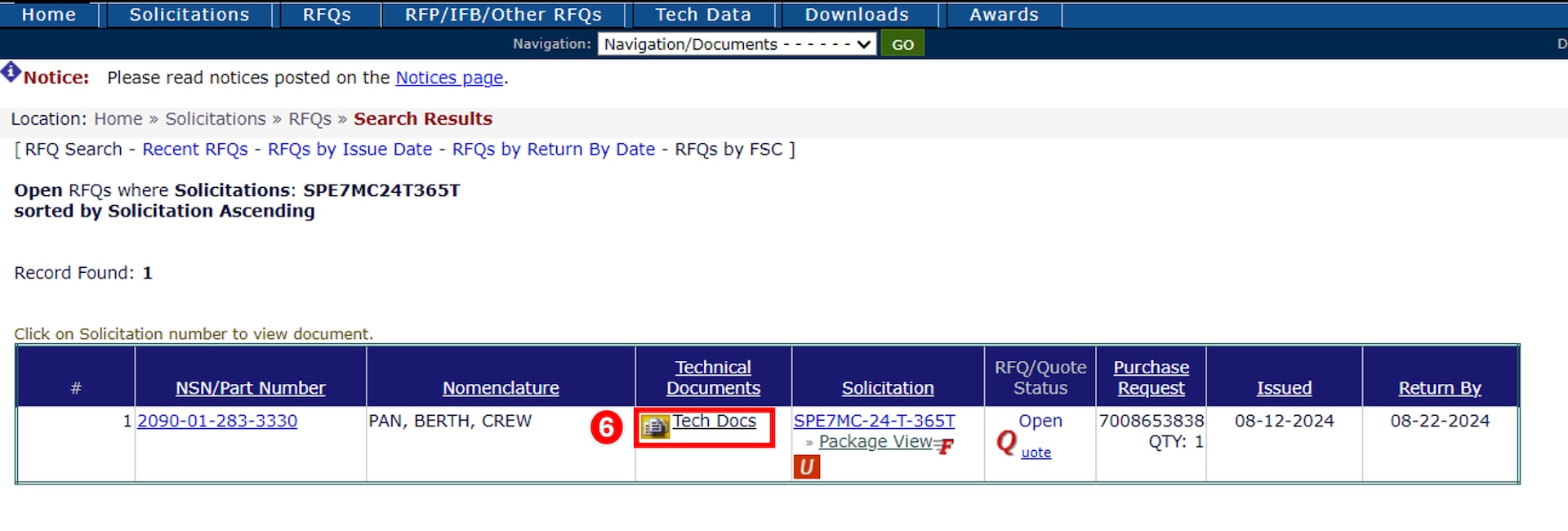This screenshot has width=1568, height=531.
Task: Click the return by date 08-22-2024
Action: [x=1440, y=421]
